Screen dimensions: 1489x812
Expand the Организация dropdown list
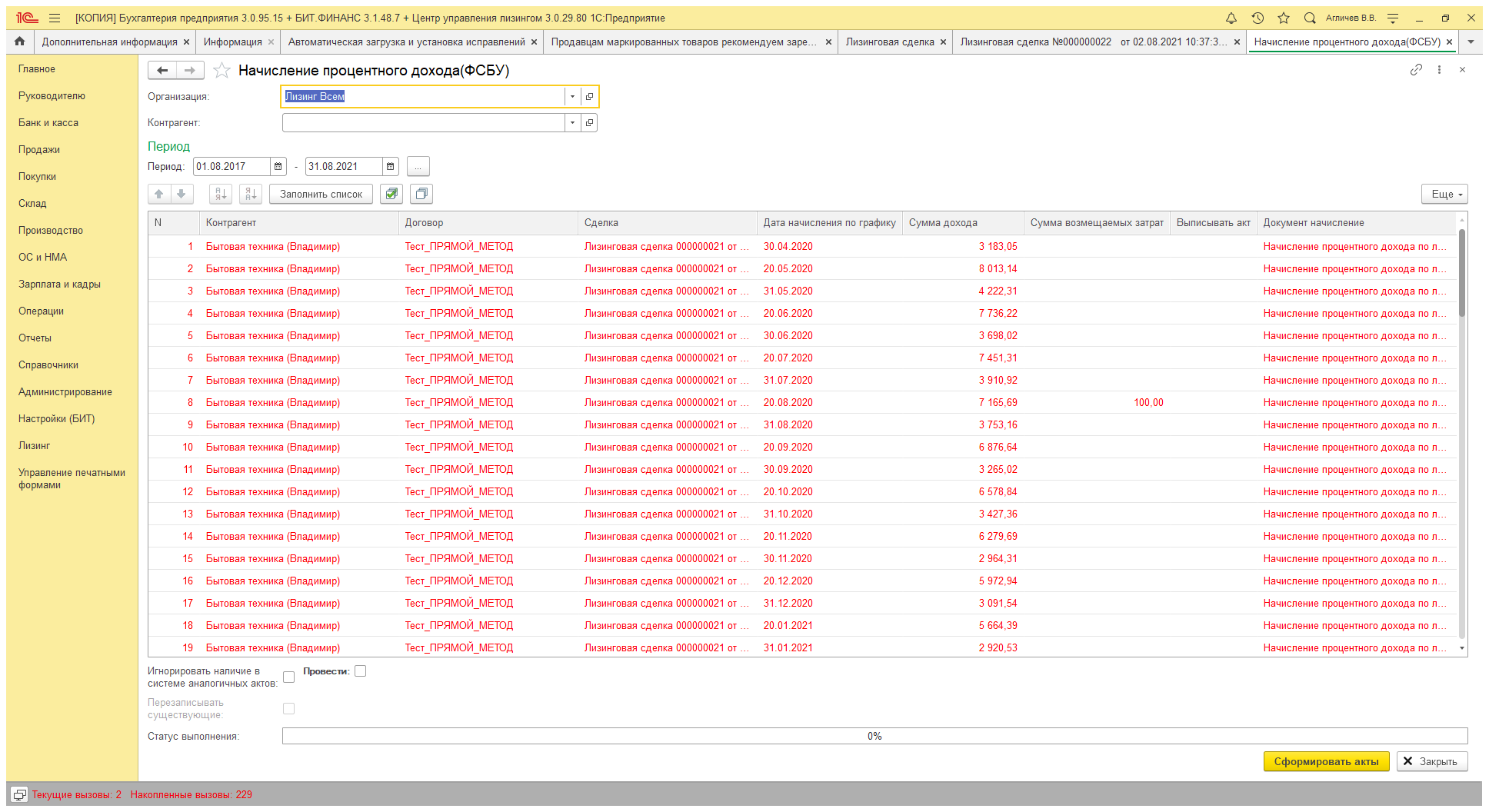pos(572,97)
